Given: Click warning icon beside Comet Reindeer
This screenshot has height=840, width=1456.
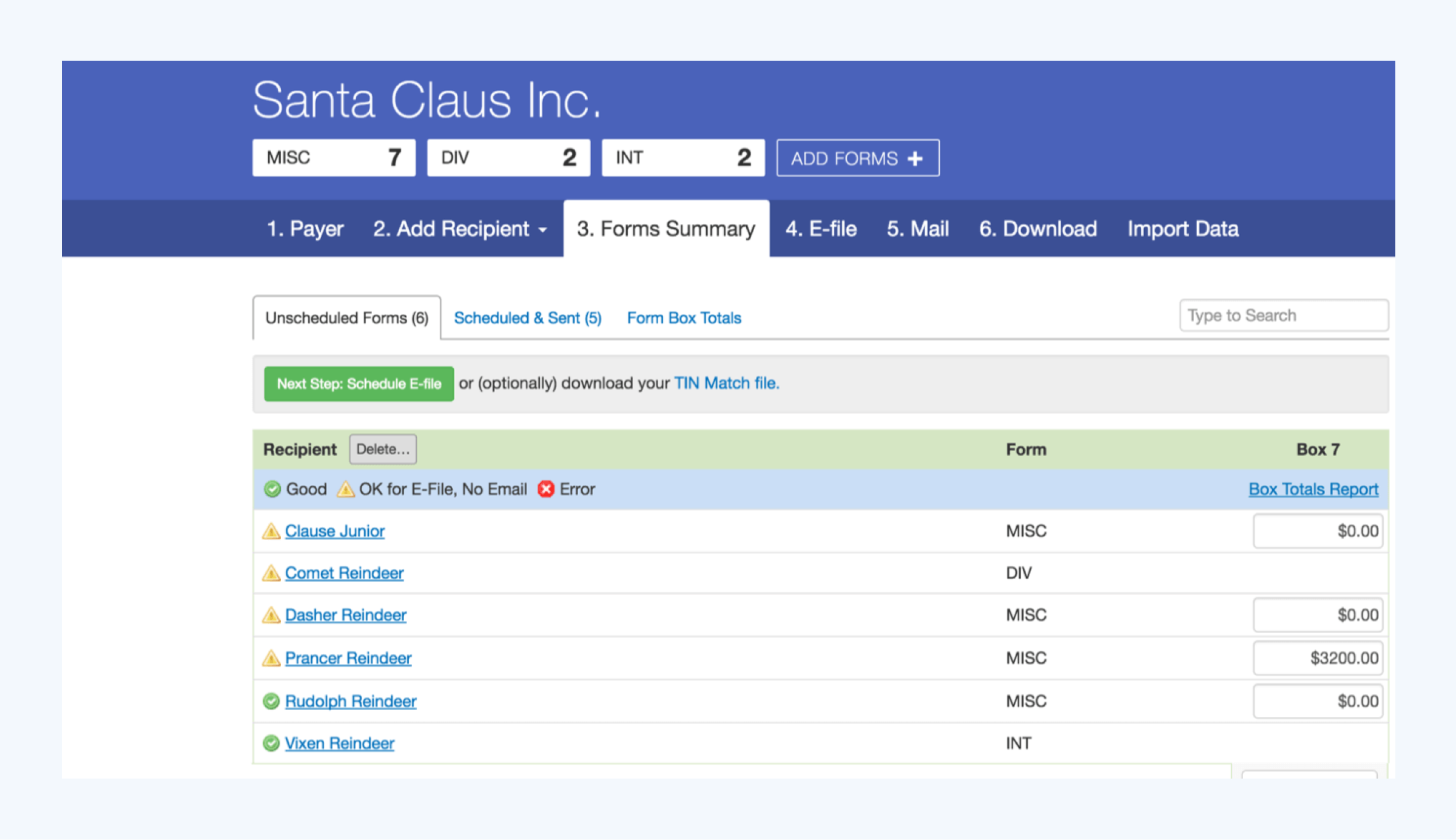Looking at the screenshot, I should (x=271, y=573).
